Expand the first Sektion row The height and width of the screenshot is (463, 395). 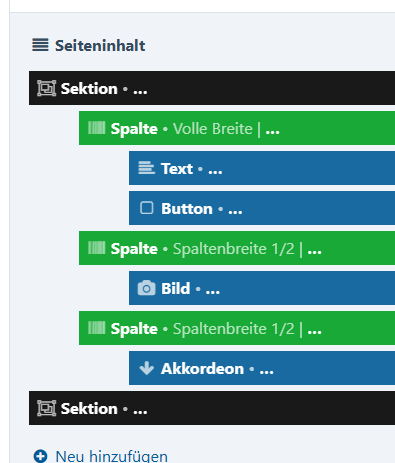tap(212, 88)
